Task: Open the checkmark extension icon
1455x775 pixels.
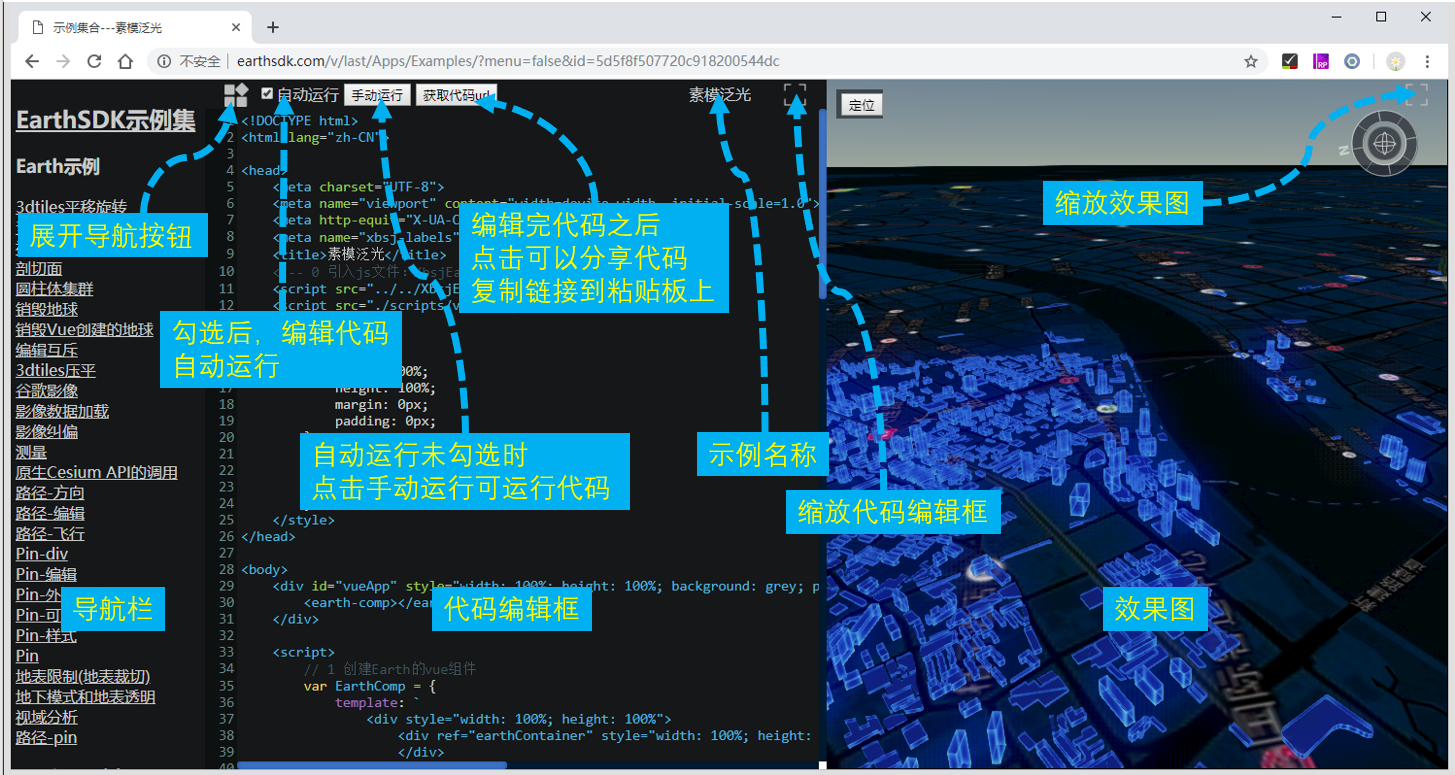Action: pos(1289,61)
